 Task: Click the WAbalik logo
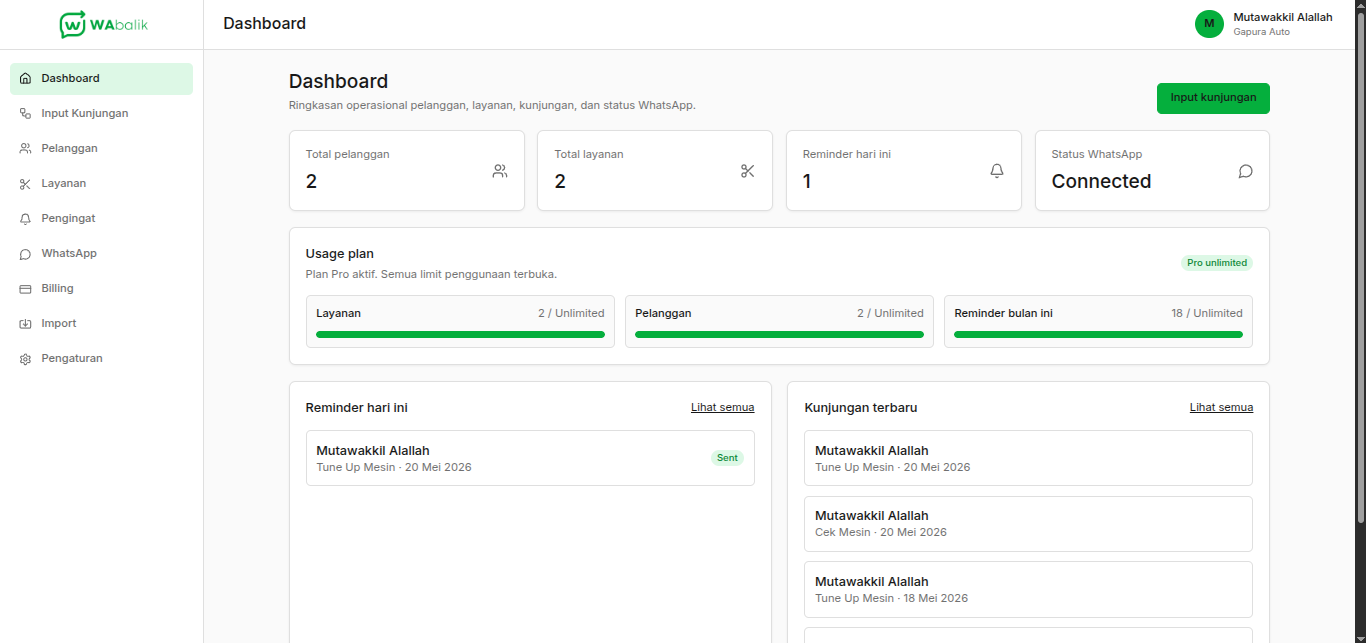click(102, 24)
